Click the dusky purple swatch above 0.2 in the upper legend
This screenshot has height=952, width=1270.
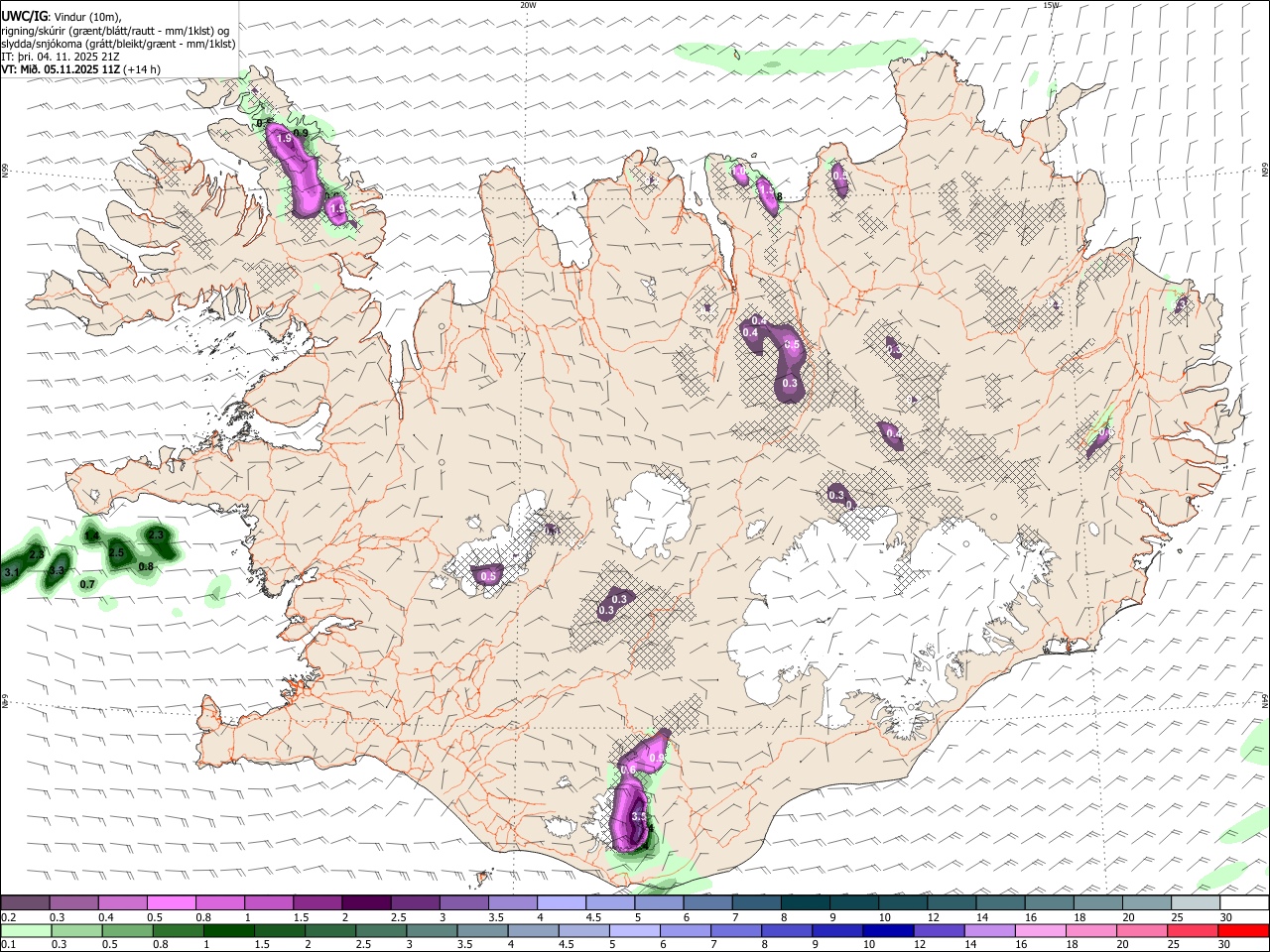click(25, 902)
